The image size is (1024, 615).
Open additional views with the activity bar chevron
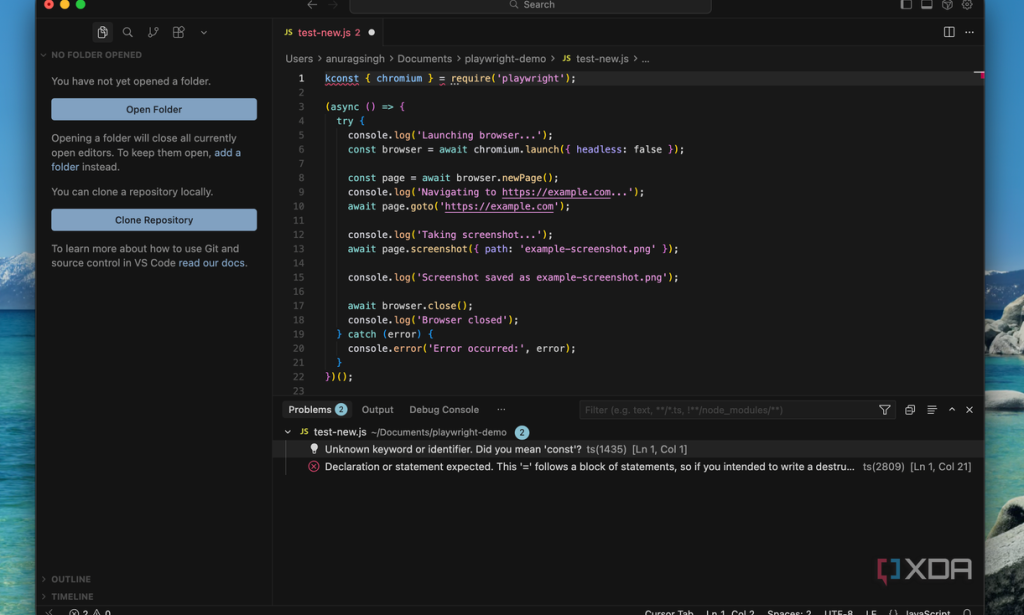point(203,32)
